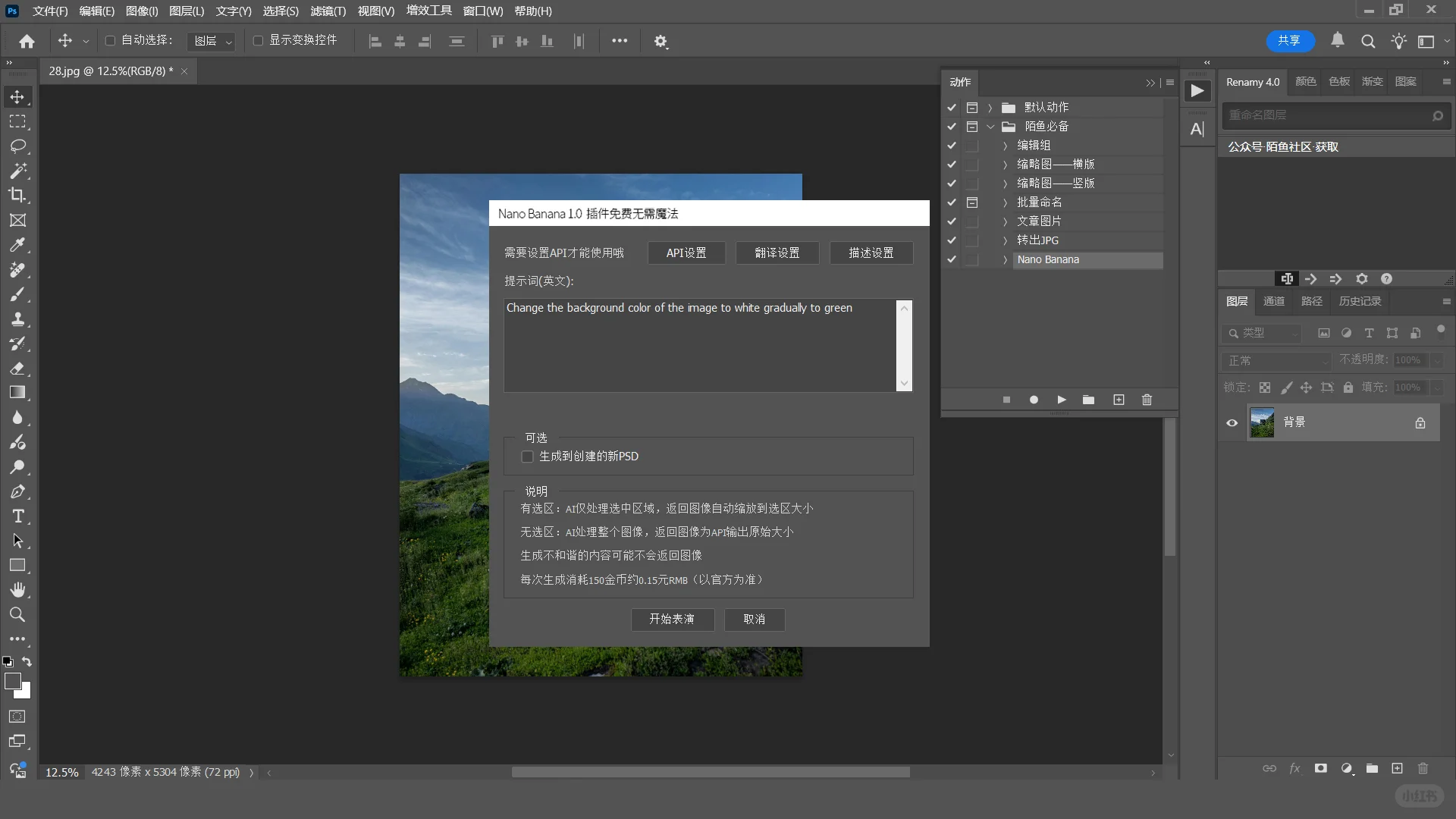Select the Zoom tool
The height and width of the screenshot is (819, 1456).
click(17, 615)
